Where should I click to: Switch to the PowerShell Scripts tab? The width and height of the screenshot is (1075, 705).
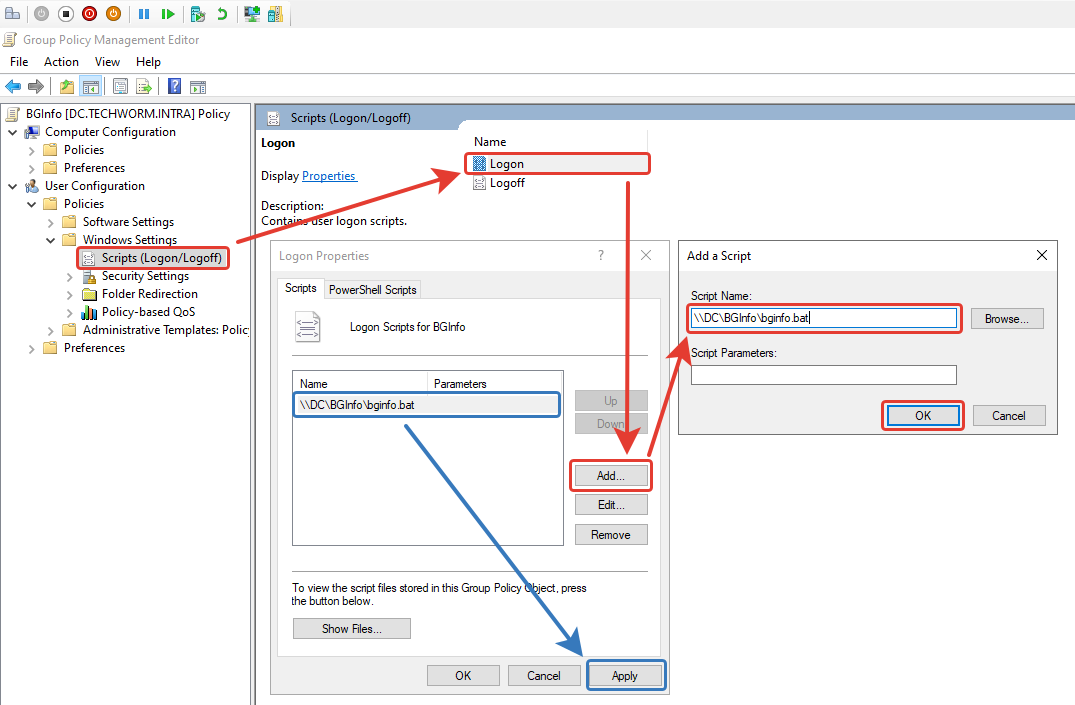point(372,289)
